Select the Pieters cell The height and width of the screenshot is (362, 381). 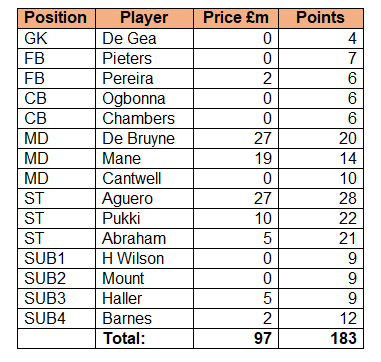[x=144, y=58]
